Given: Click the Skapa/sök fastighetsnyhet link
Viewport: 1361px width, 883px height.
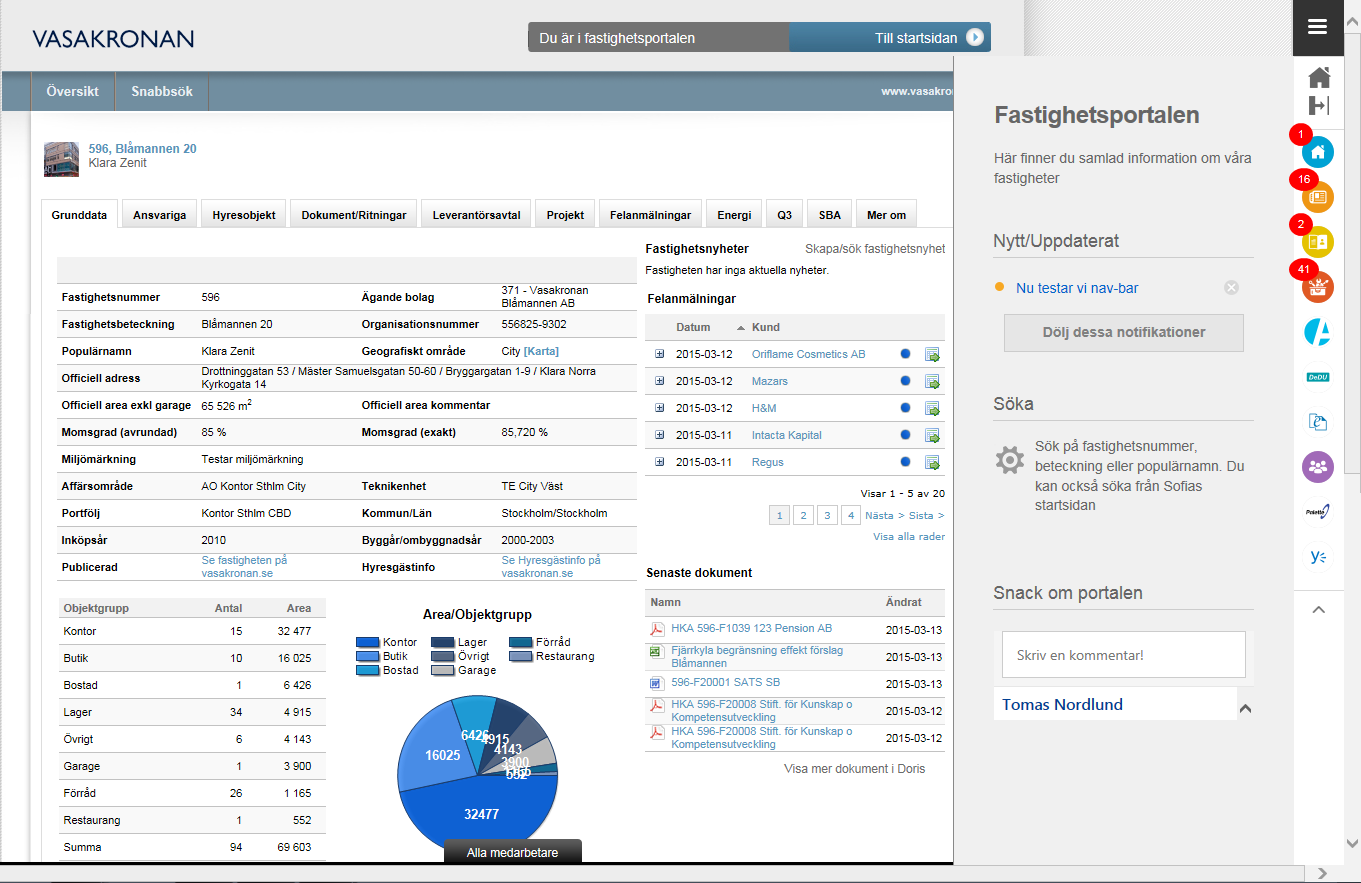Looking at the screenshot, I should point(875,249).
